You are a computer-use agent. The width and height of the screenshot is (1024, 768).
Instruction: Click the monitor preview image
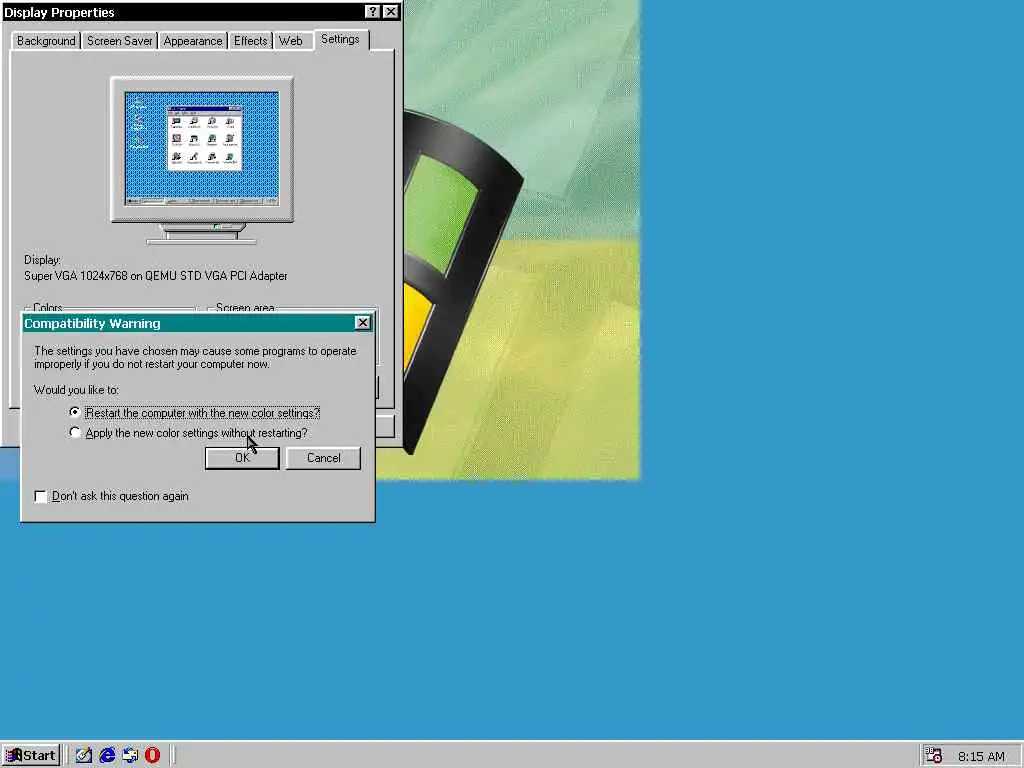coord(202,160)
